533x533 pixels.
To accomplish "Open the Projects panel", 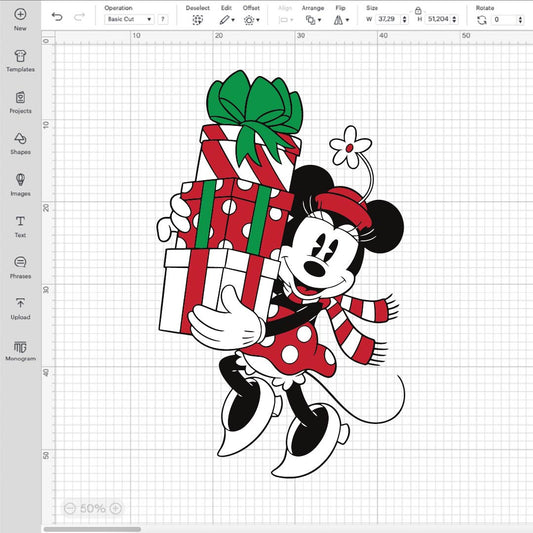I will 20,102.
